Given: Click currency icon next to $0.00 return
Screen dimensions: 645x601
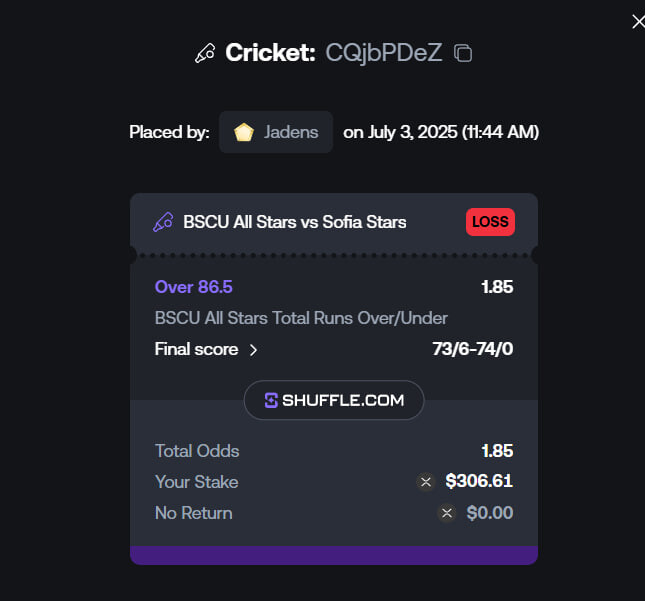Looking at the screenshot, I should coord(447,513).
